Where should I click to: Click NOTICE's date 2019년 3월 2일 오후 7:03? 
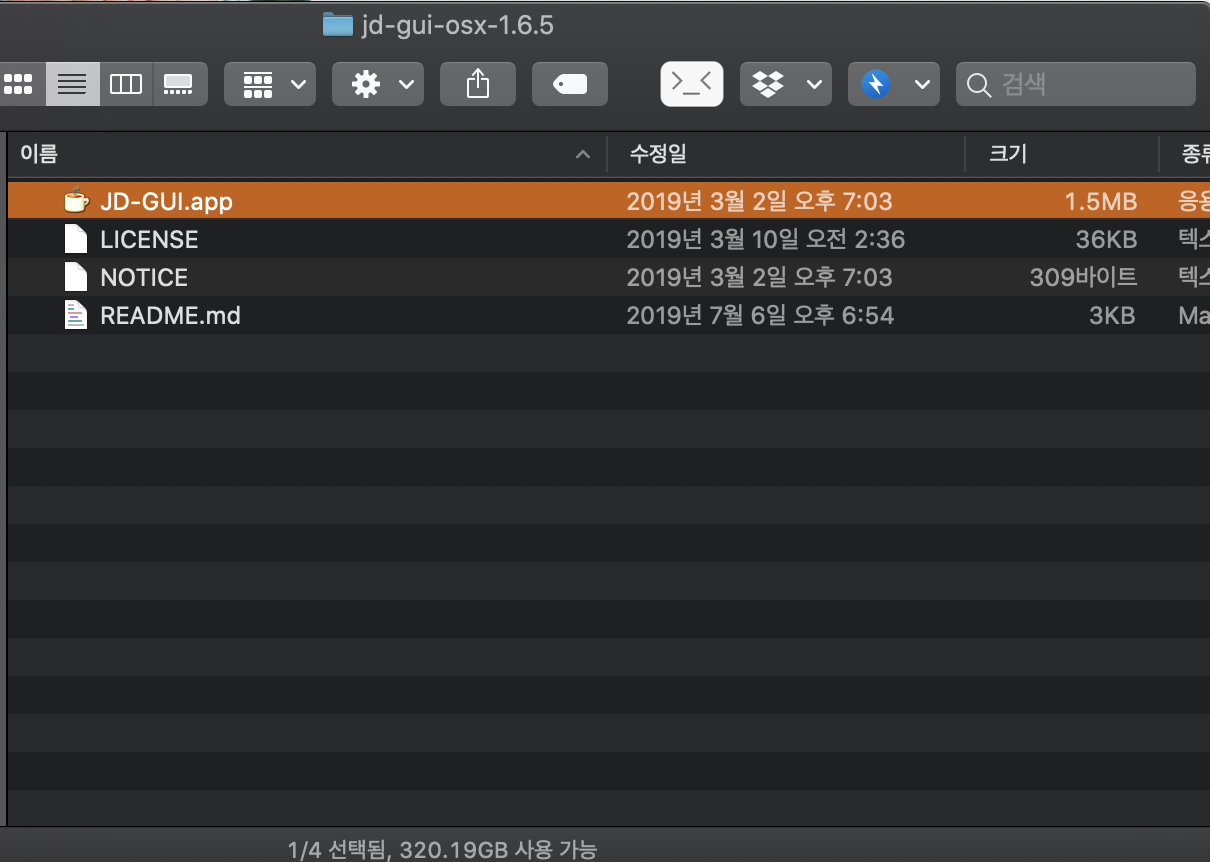[x=759, y=278]
